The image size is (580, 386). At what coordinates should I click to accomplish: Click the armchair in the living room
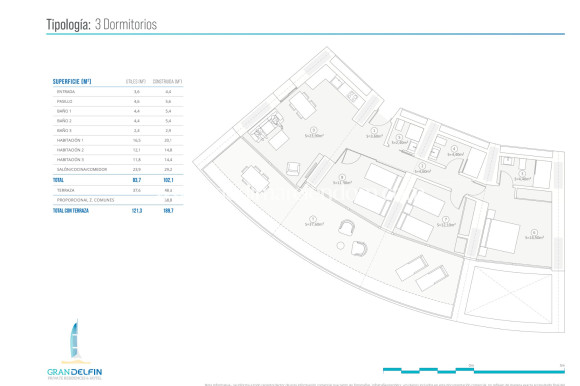click(293, 169)
